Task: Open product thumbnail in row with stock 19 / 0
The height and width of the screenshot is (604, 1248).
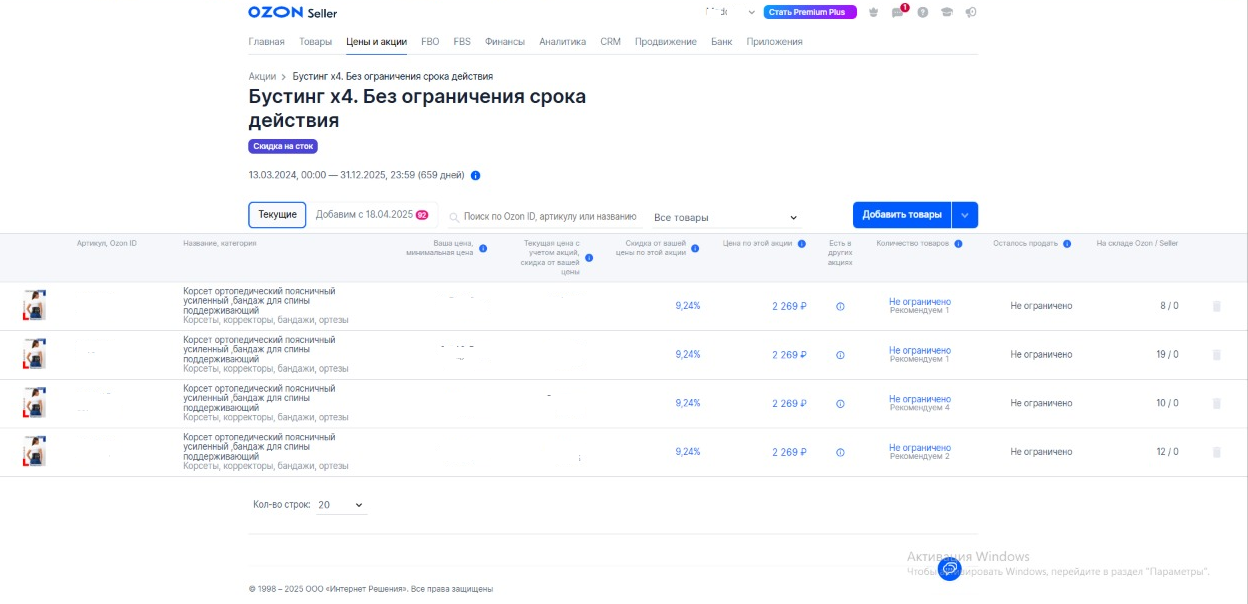Action: pos(35,354)
